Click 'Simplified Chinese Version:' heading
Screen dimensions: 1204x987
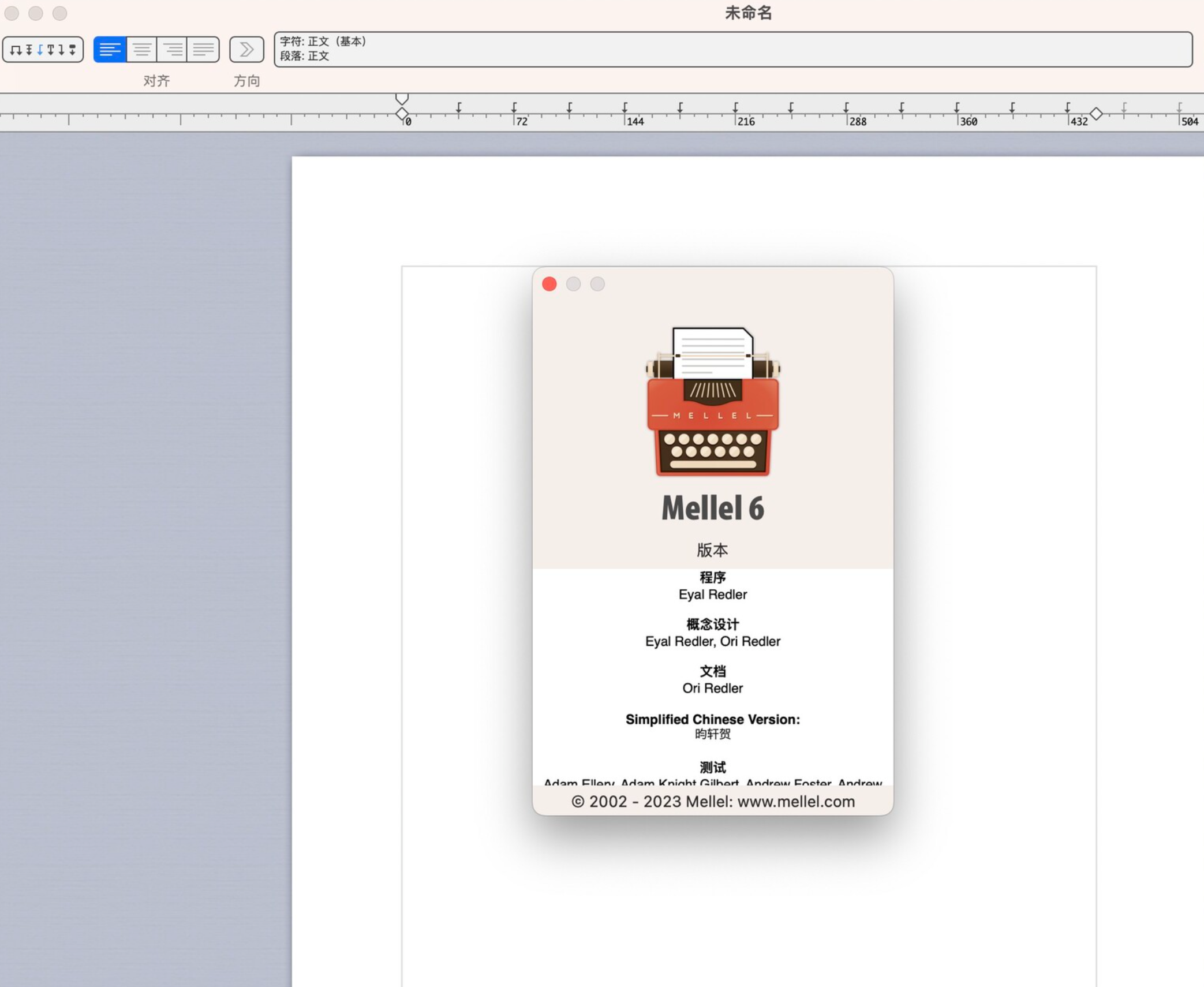point(713,719)
